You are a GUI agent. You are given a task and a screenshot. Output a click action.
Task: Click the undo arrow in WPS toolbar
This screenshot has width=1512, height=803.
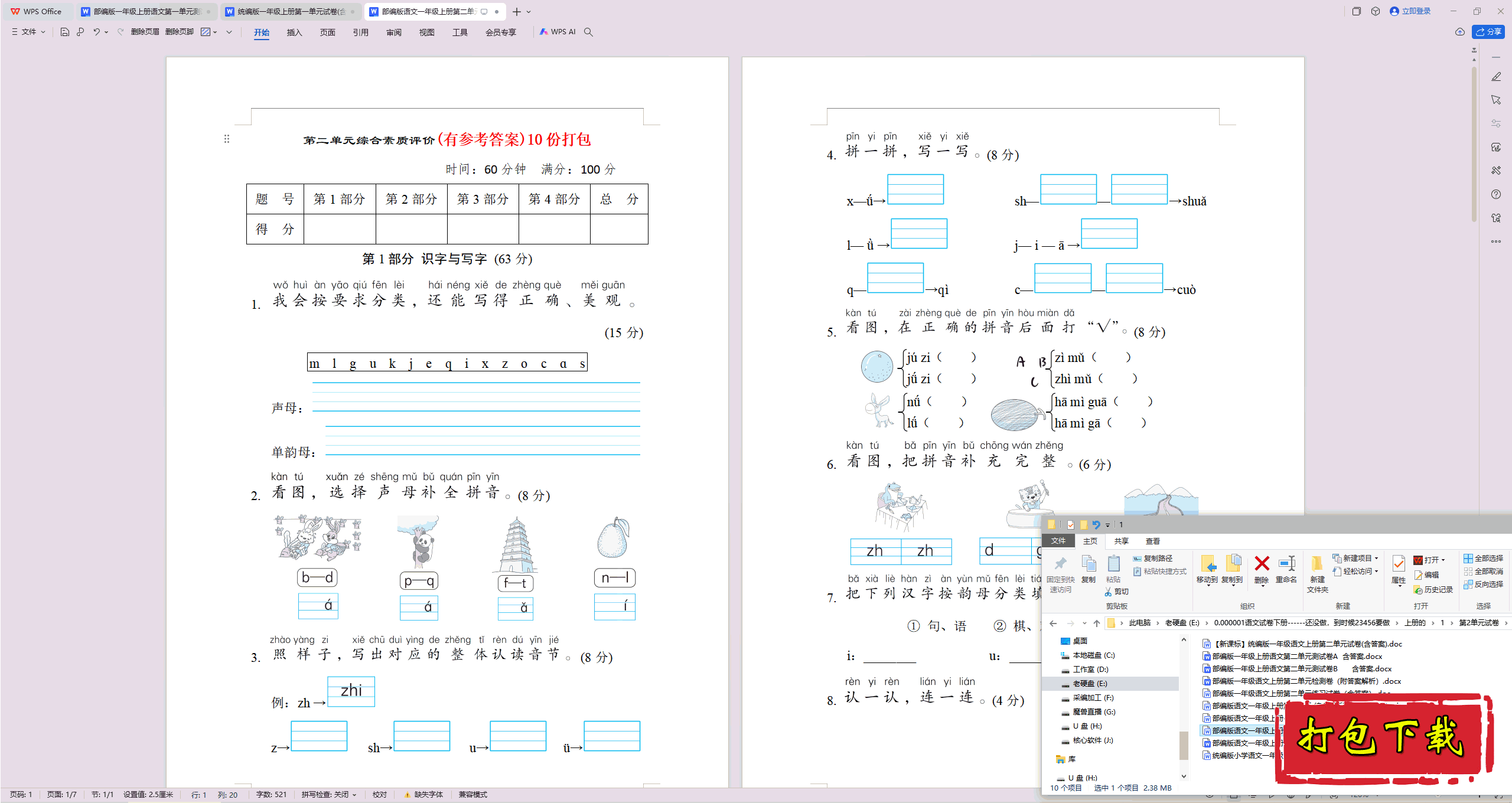coord(96,32)
